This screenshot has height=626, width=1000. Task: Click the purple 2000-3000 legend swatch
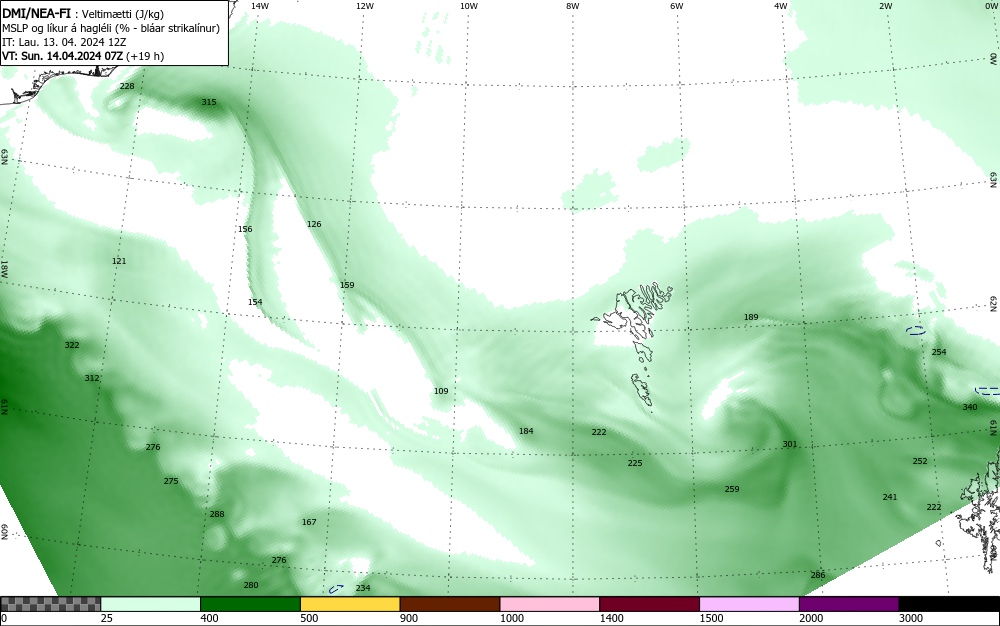click(x=849, y=604)
